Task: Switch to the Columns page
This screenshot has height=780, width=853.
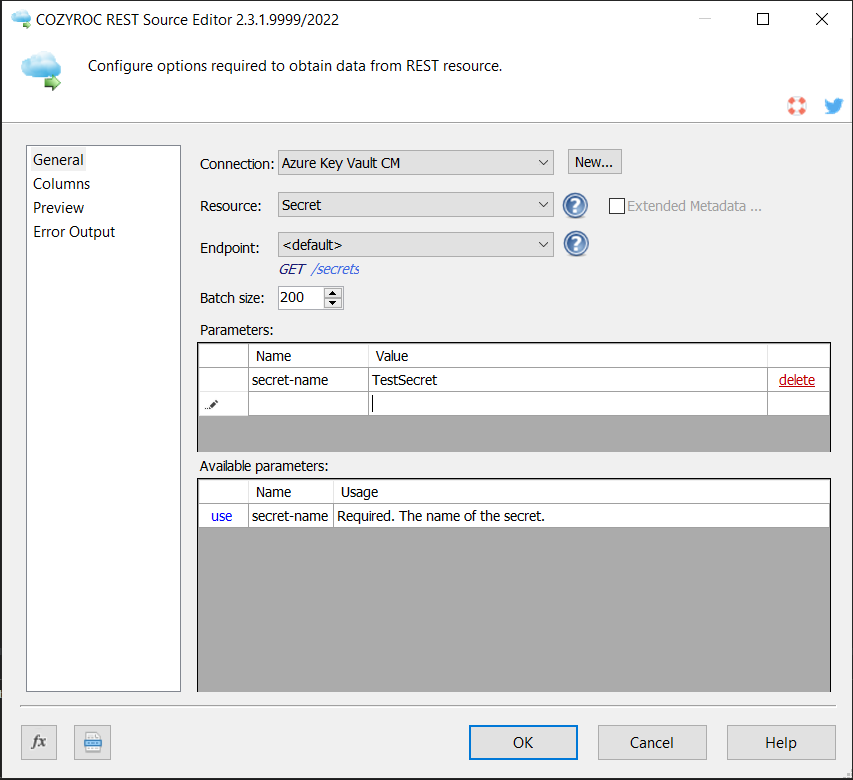Action: 61,184
